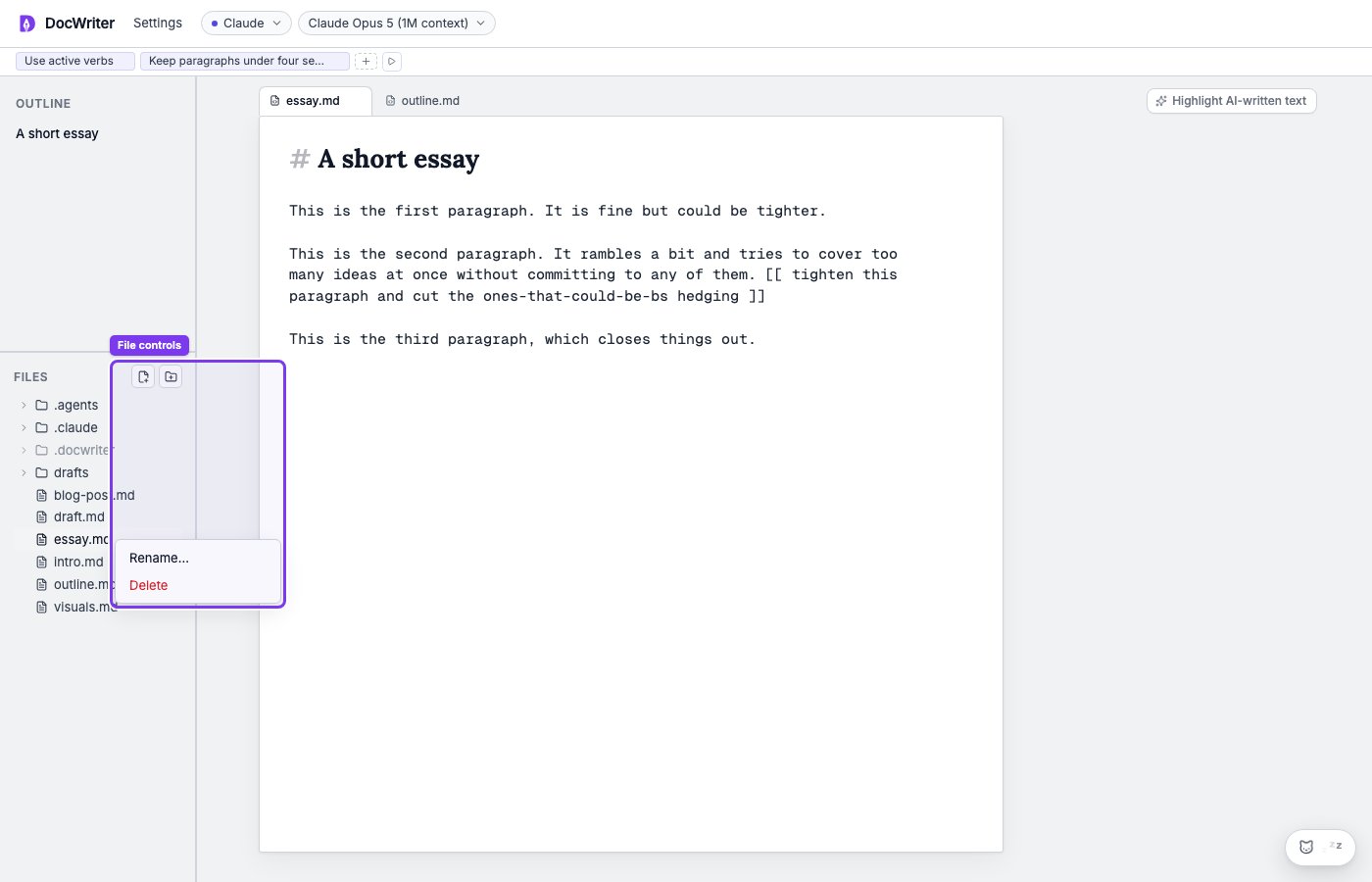Switch to the essay.md tab
This screenshot has height=882, width=1372.
point(315,101)
